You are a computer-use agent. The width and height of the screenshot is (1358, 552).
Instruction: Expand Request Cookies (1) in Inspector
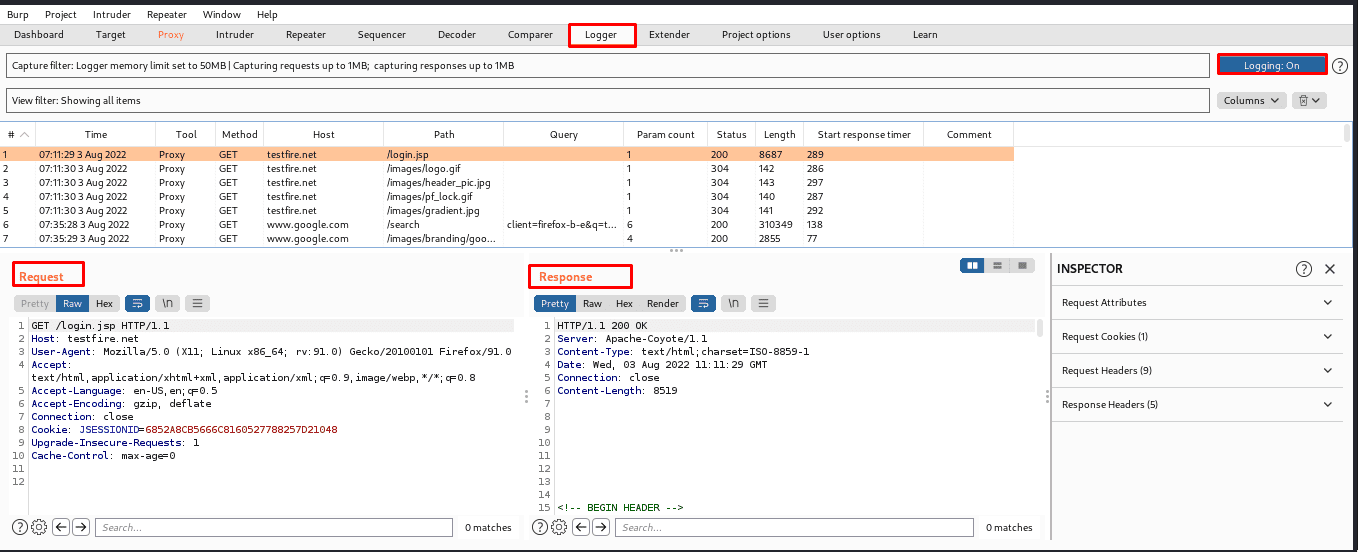pos(1199,336)
